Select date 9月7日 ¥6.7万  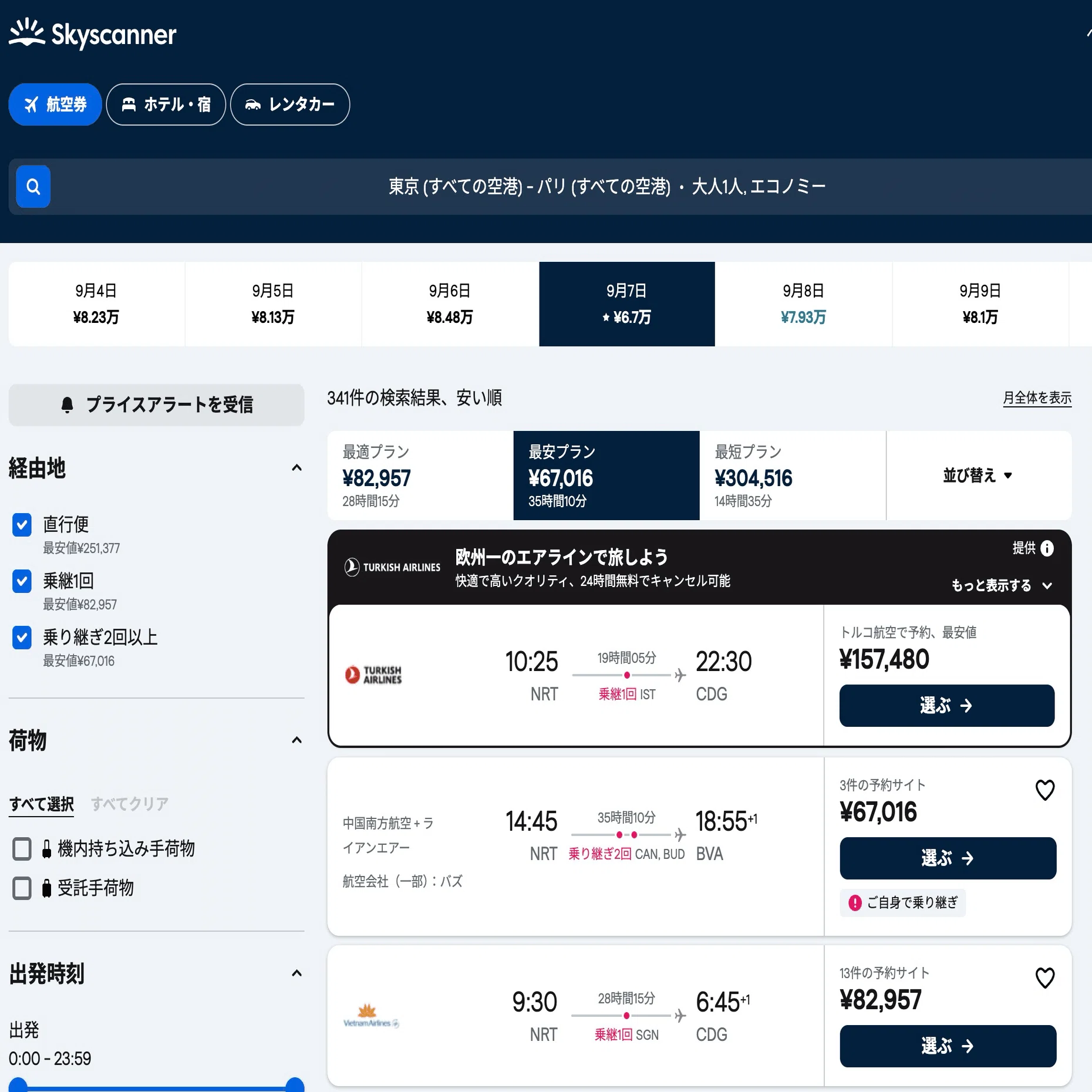coord(627,304)
